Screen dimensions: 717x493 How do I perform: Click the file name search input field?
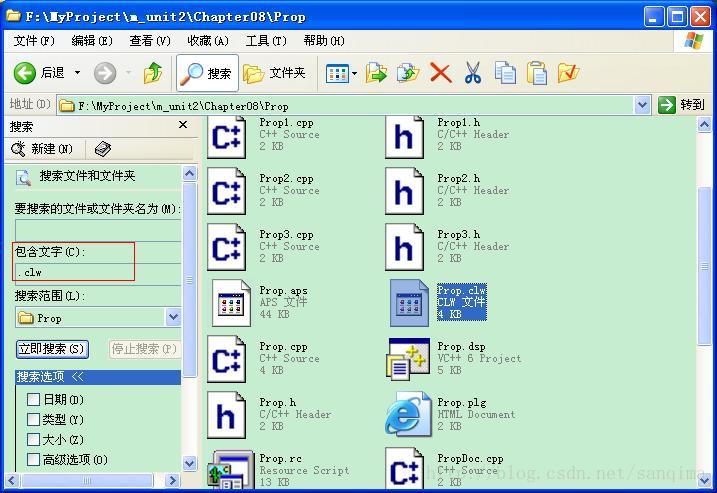98,230
